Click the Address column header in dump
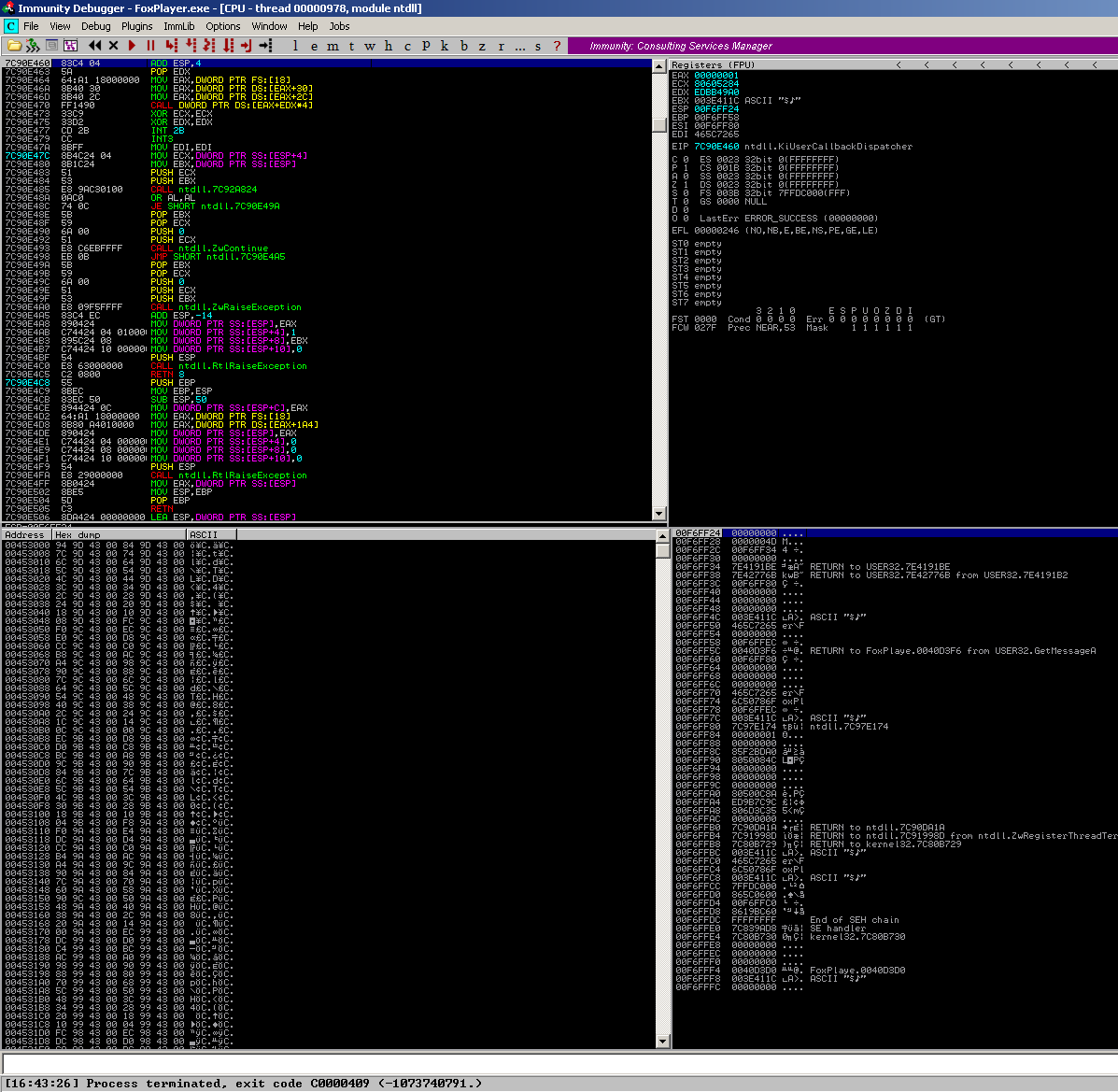 coord(25,534)
